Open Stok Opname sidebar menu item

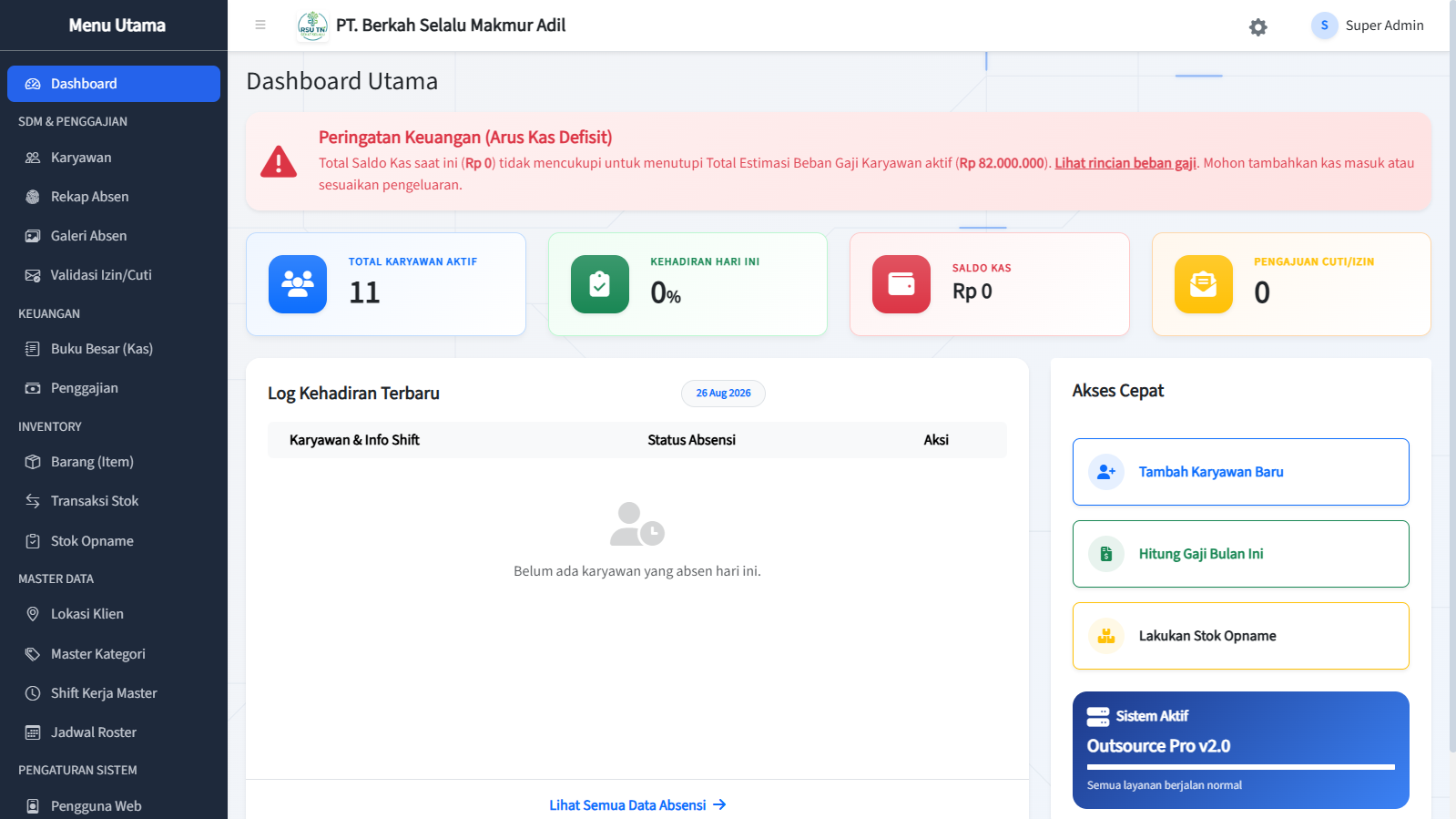point(114,541)
